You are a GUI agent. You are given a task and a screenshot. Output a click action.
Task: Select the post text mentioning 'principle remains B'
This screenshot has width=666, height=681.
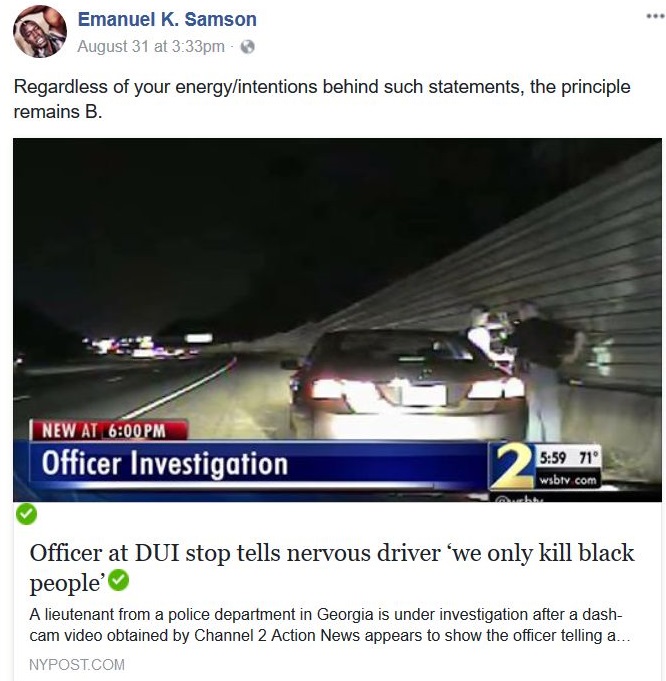click(x=322, y=99)
